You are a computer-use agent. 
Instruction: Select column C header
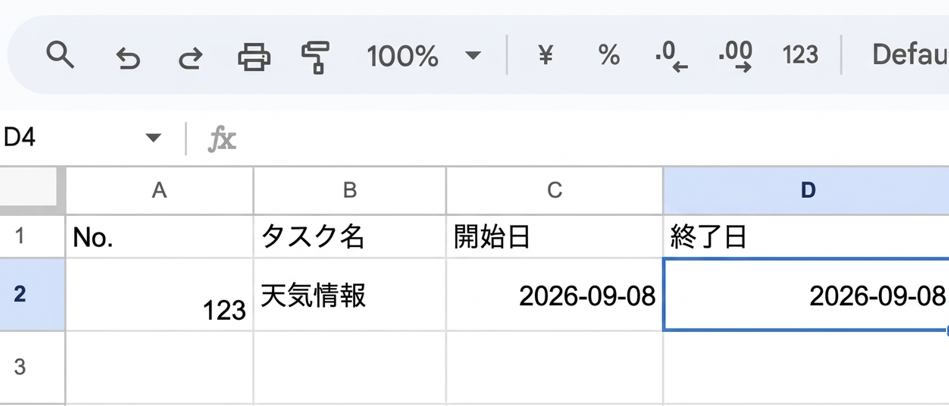pos(554,191)
